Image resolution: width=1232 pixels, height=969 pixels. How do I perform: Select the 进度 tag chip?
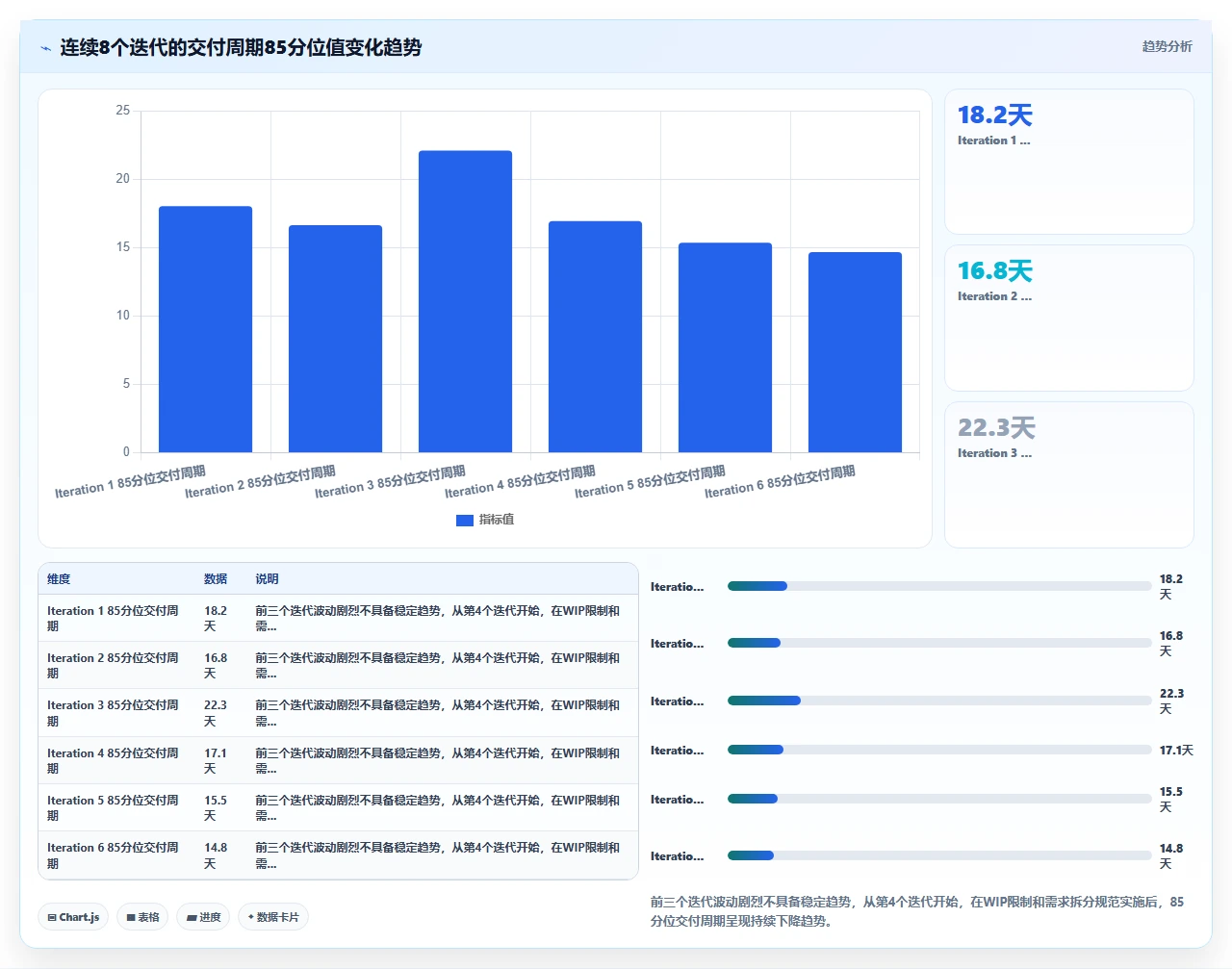coord(203,917)
